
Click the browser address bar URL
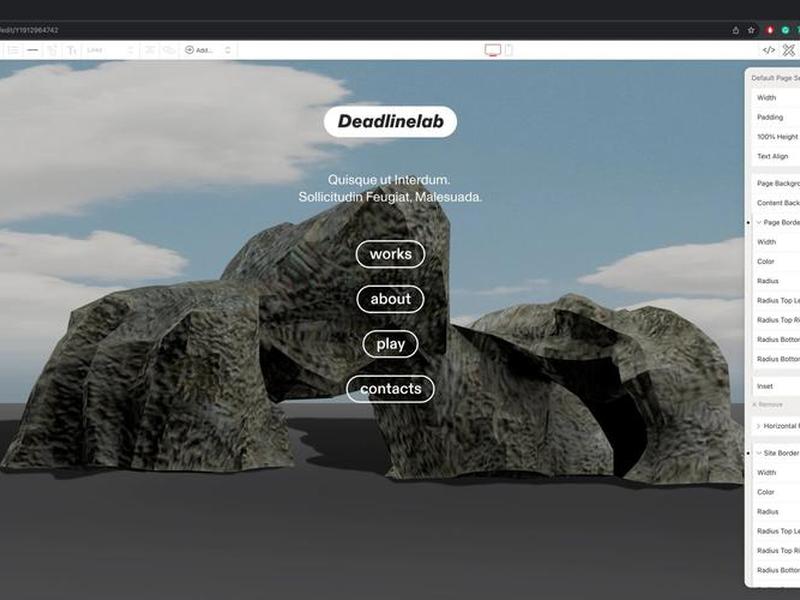click(29, 30)
